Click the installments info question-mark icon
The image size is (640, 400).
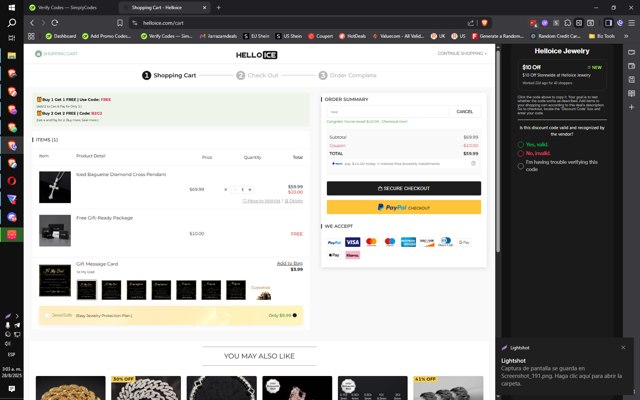pos(473,163)
